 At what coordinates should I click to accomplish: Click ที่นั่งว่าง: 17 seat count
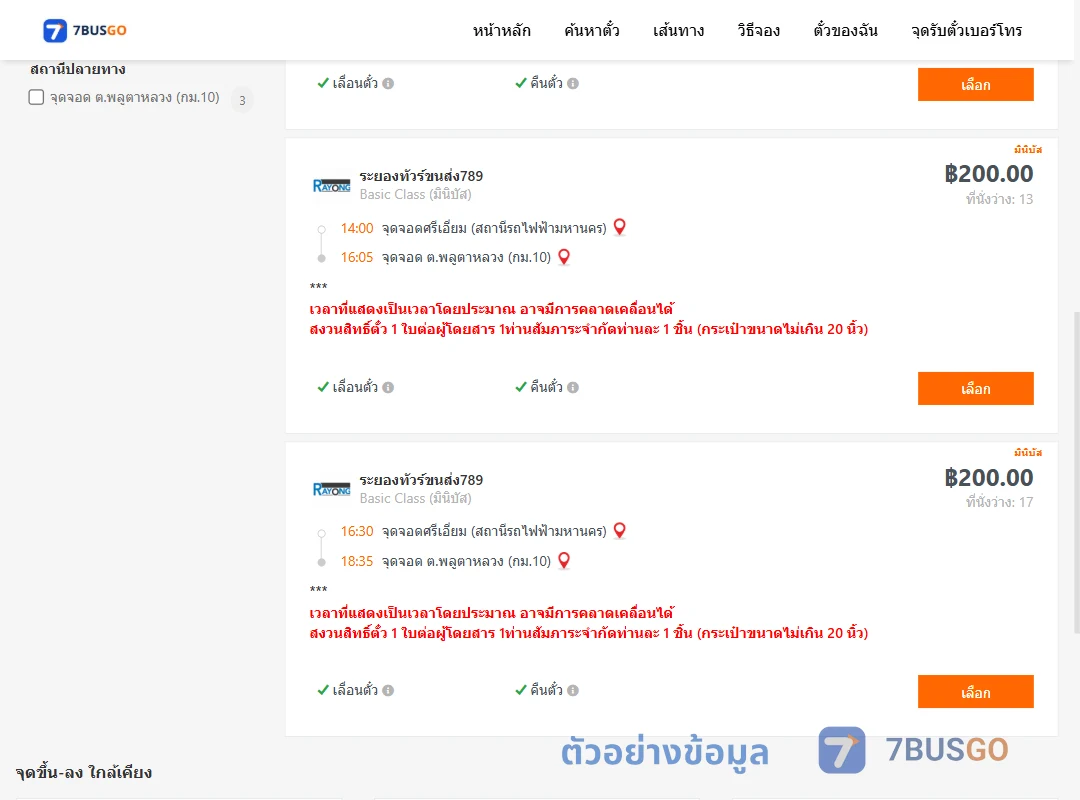pos(999,502)
